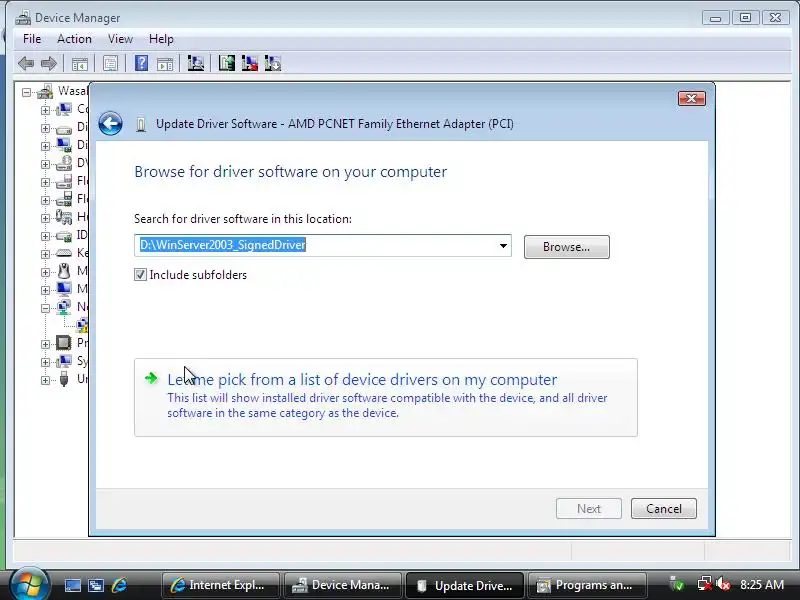Image resolution: width=800 pixels, height=600 pixels.
Task: Expand the node beside the USB plug icon
Action: 45,380
